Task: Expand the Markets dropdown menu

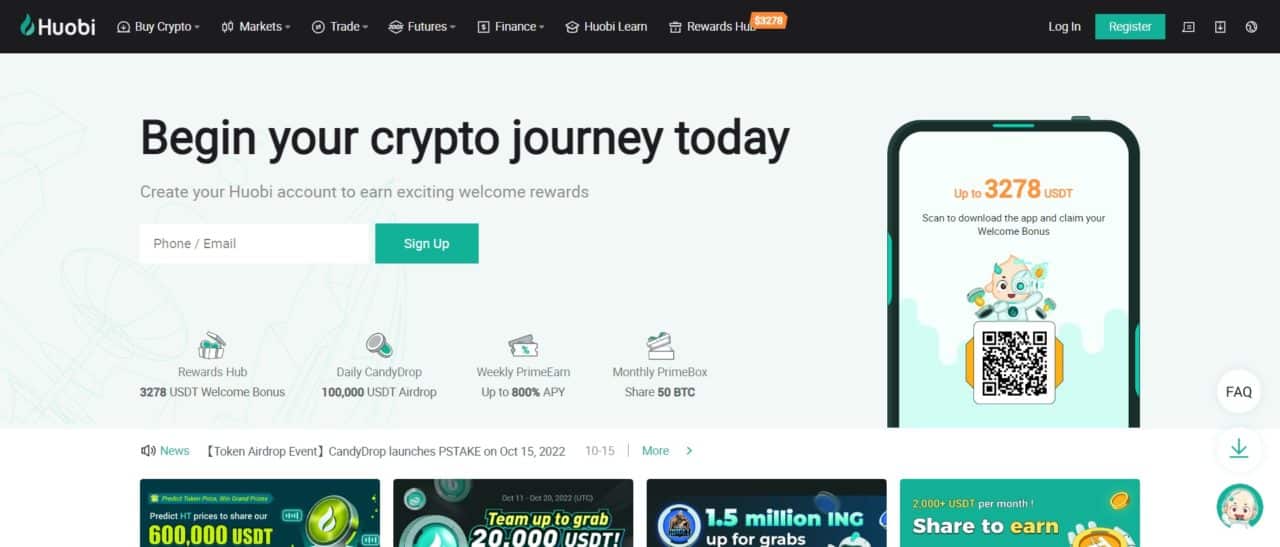Action: point(256,27)
